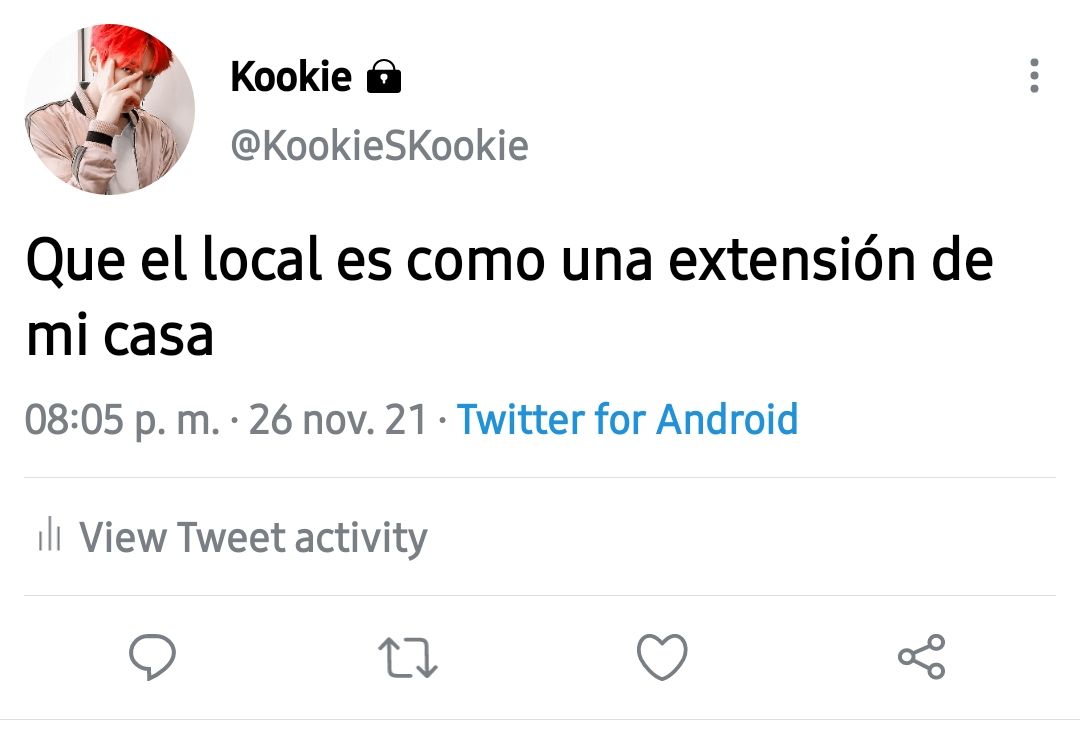Click the retweet arrows icon
The image size is (1080, 734).
click(x=408, y=658)
